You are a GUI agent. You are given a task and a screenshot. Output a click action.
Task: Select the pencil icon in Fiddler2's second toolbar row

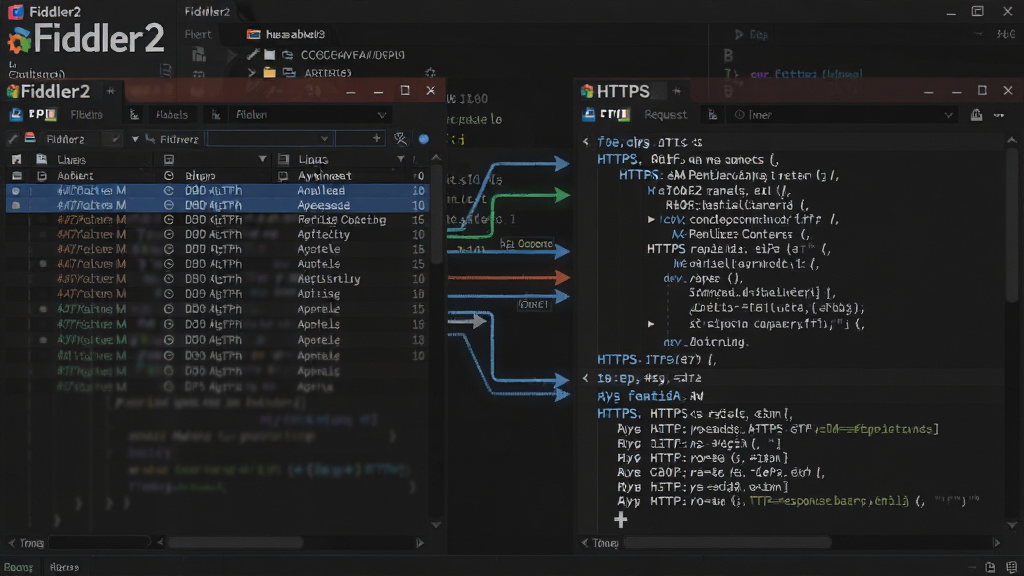point(12,139)
